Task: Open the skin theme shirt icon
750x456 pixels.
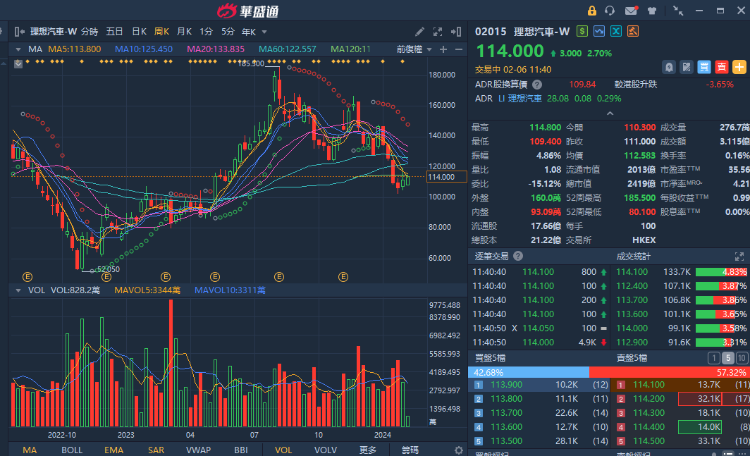Action: pyautogui.click(x=652, y=10)
